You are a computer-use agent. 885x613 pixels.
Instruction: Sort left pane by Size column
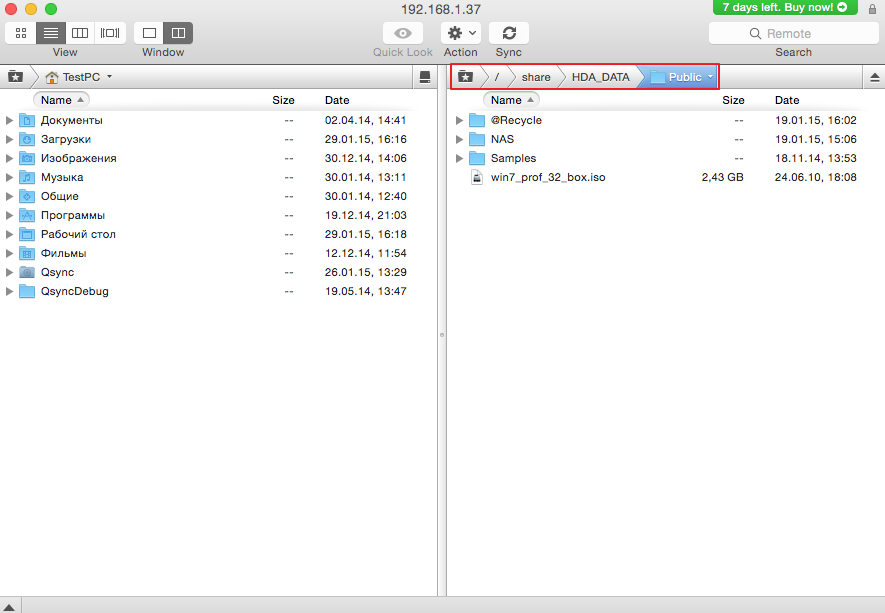pos(283,100)
